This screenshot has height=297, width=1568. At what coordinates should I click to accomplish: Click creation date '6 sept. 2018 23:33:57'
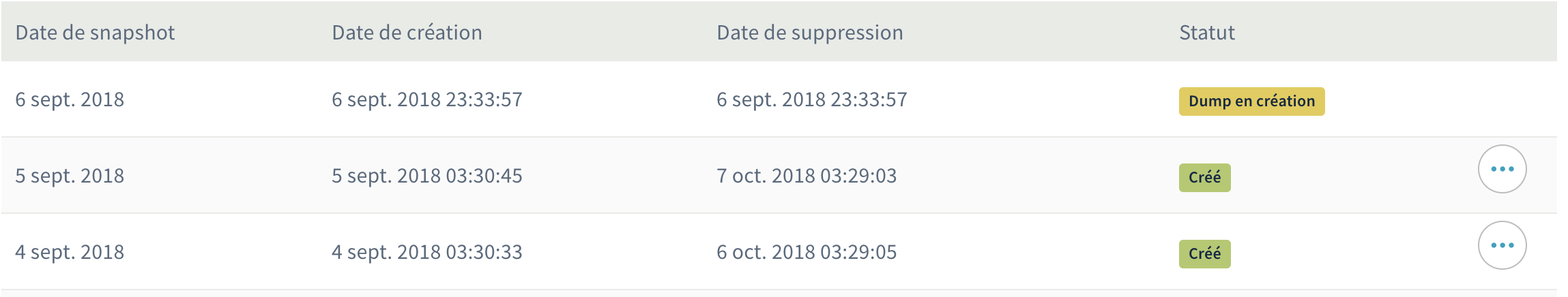(426, 99)
